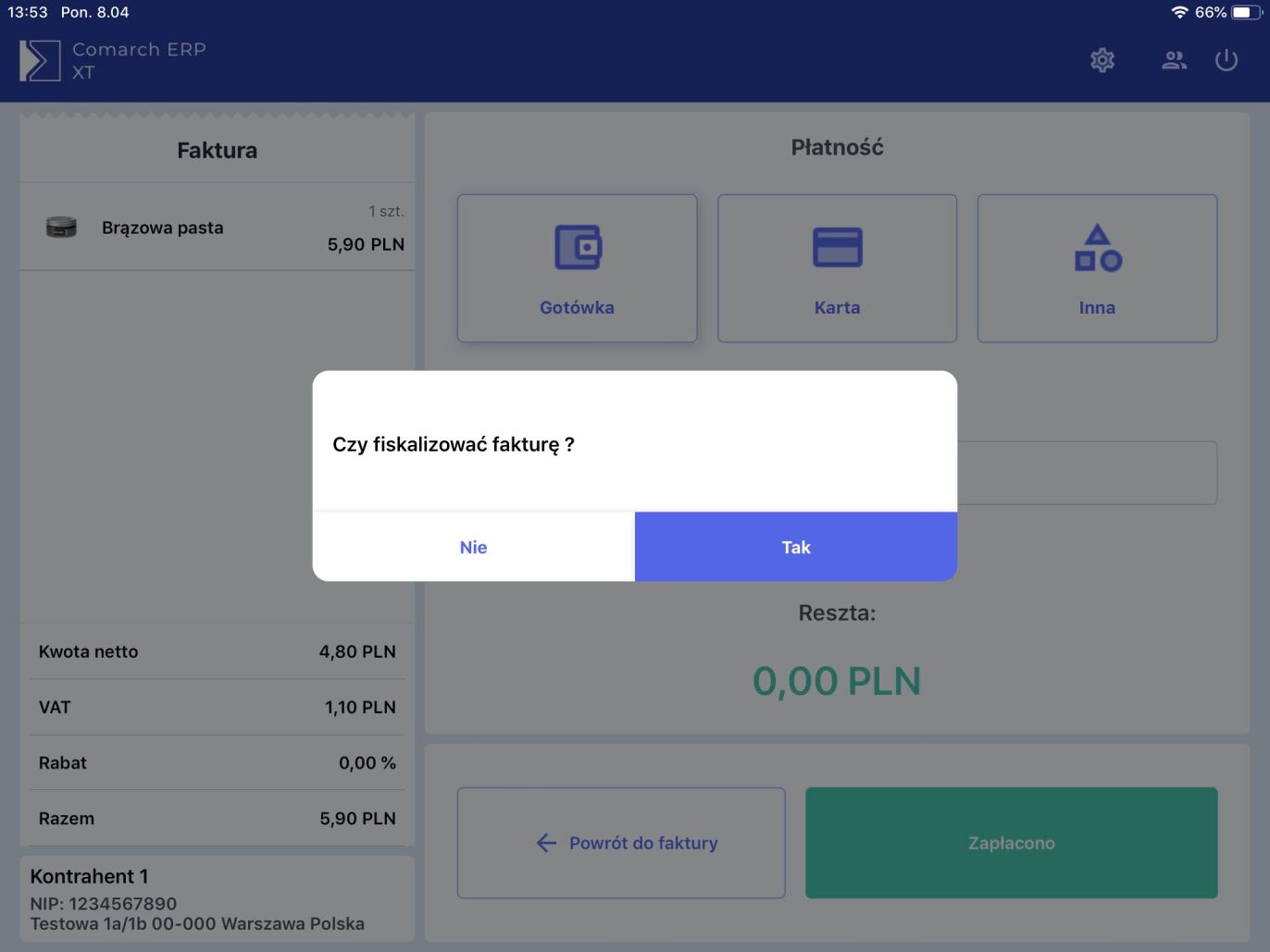Open settings via the gear icon
Viewport: 1270px width, 952px height.
[1102, 61]
